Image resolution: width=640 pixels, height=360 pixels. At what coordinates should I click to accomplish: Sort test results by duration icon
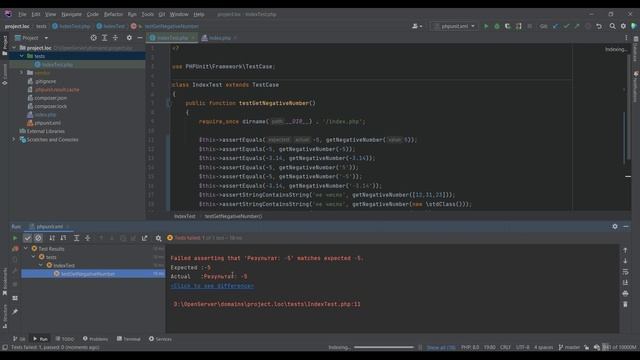coord(63,238)
